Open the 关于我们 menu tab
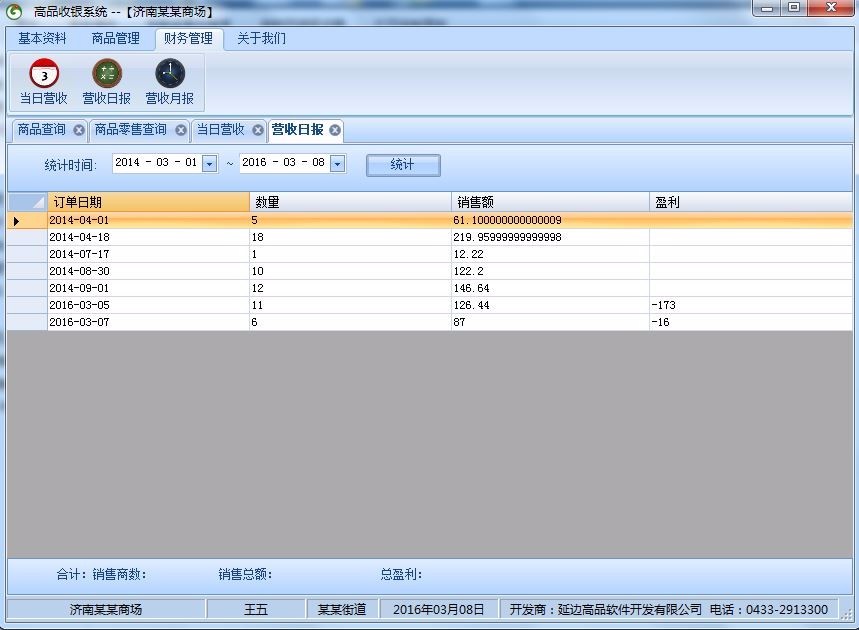Image resolution: width=859 pixels, height=630 pixels. pyautogui.click(x=260, y=38)
